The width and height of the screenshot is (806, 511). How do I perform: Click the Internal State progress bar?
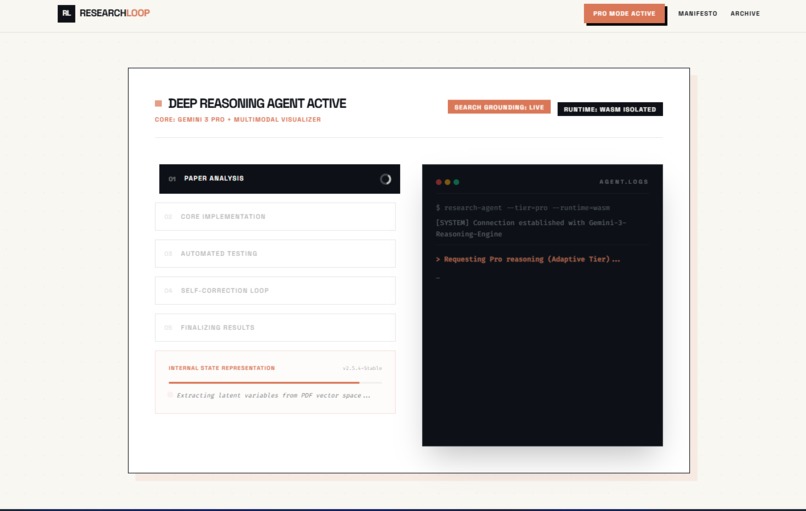click(275, 382)
